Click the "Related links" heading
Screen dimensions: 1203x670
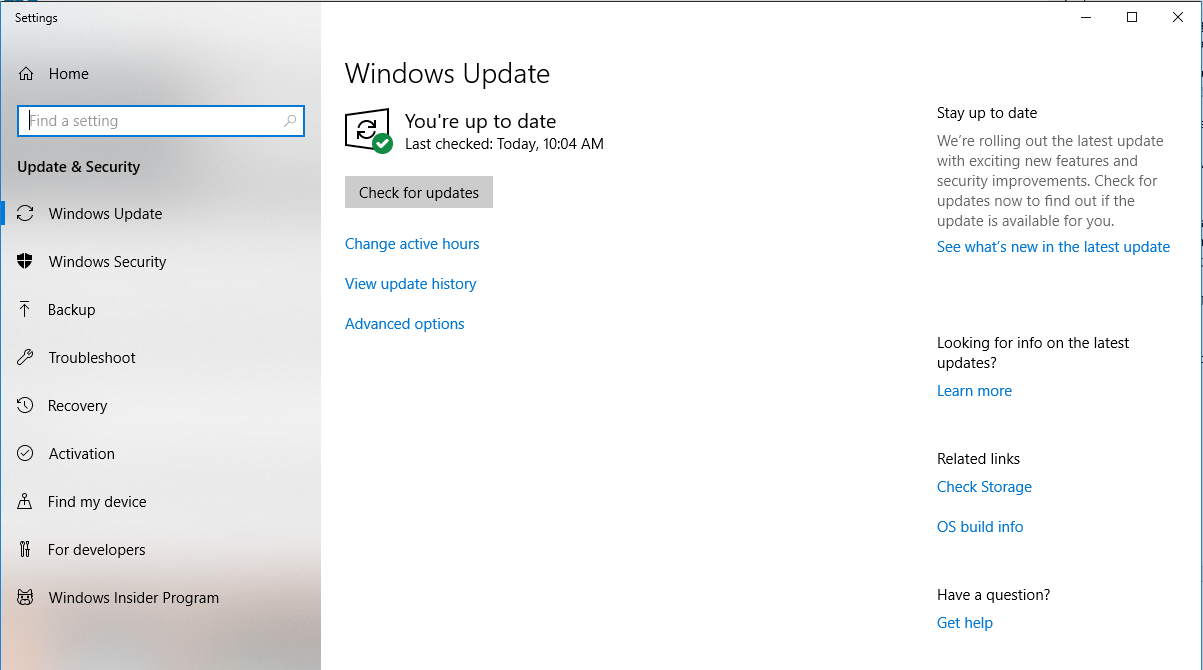pos(978,459)
